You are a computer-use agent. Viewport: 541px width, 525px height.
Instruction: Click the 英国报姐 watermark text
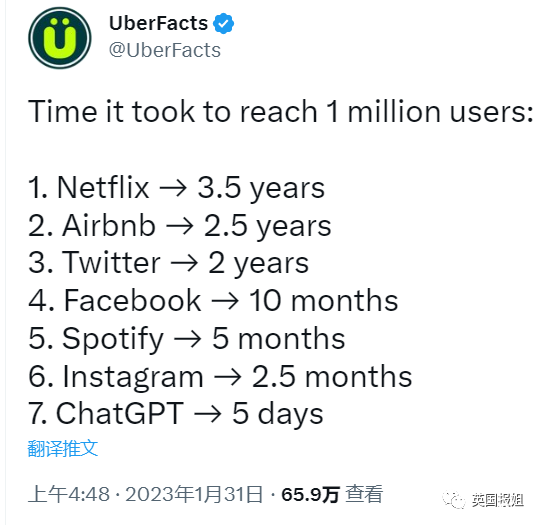[x=498, y=500]
